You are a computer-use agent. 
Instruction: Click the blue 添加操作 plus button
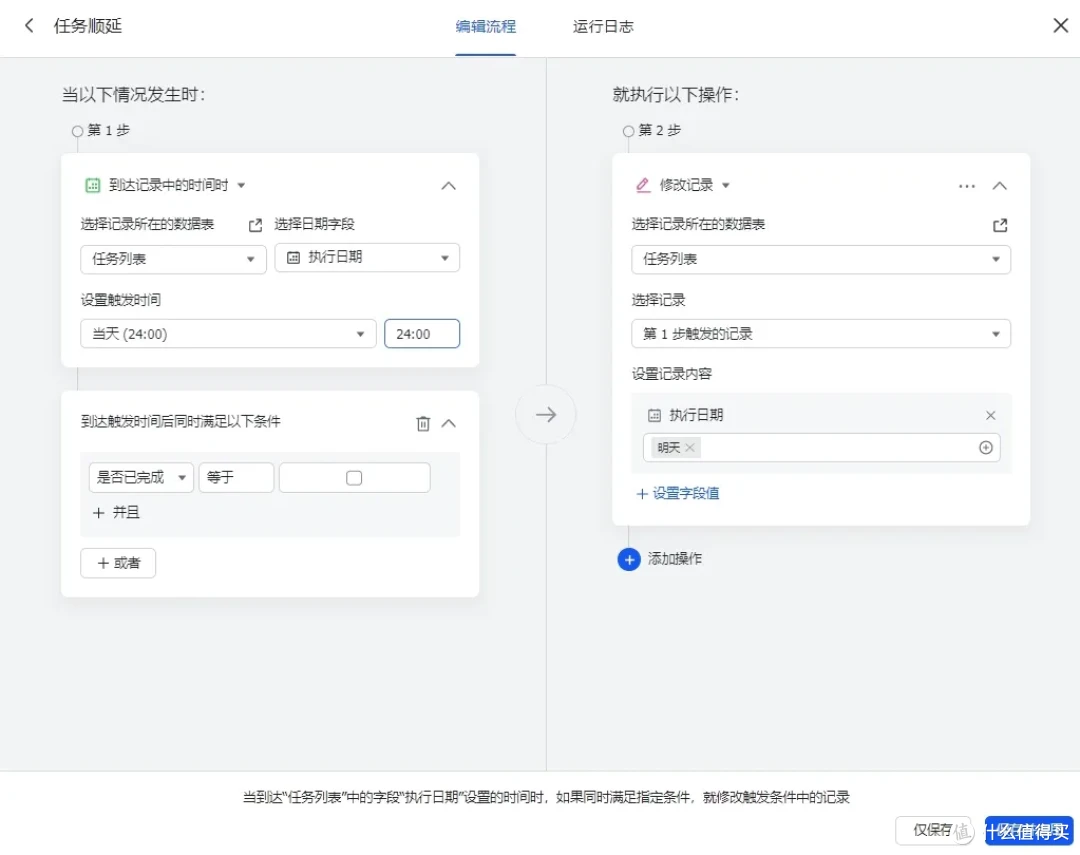pos(629,559)
